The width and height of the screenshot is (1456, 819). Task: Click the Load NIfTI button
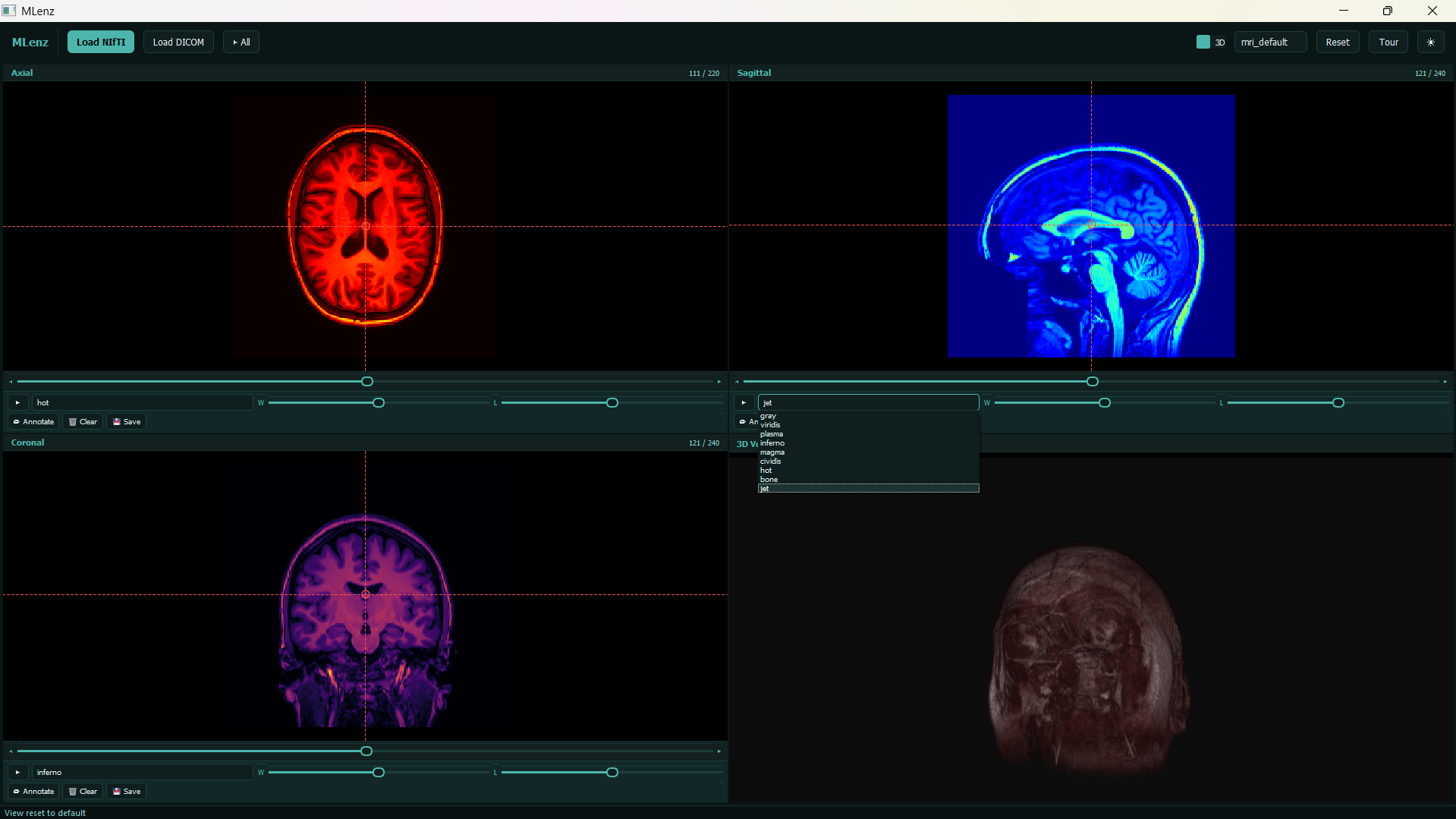coord(101,43)
